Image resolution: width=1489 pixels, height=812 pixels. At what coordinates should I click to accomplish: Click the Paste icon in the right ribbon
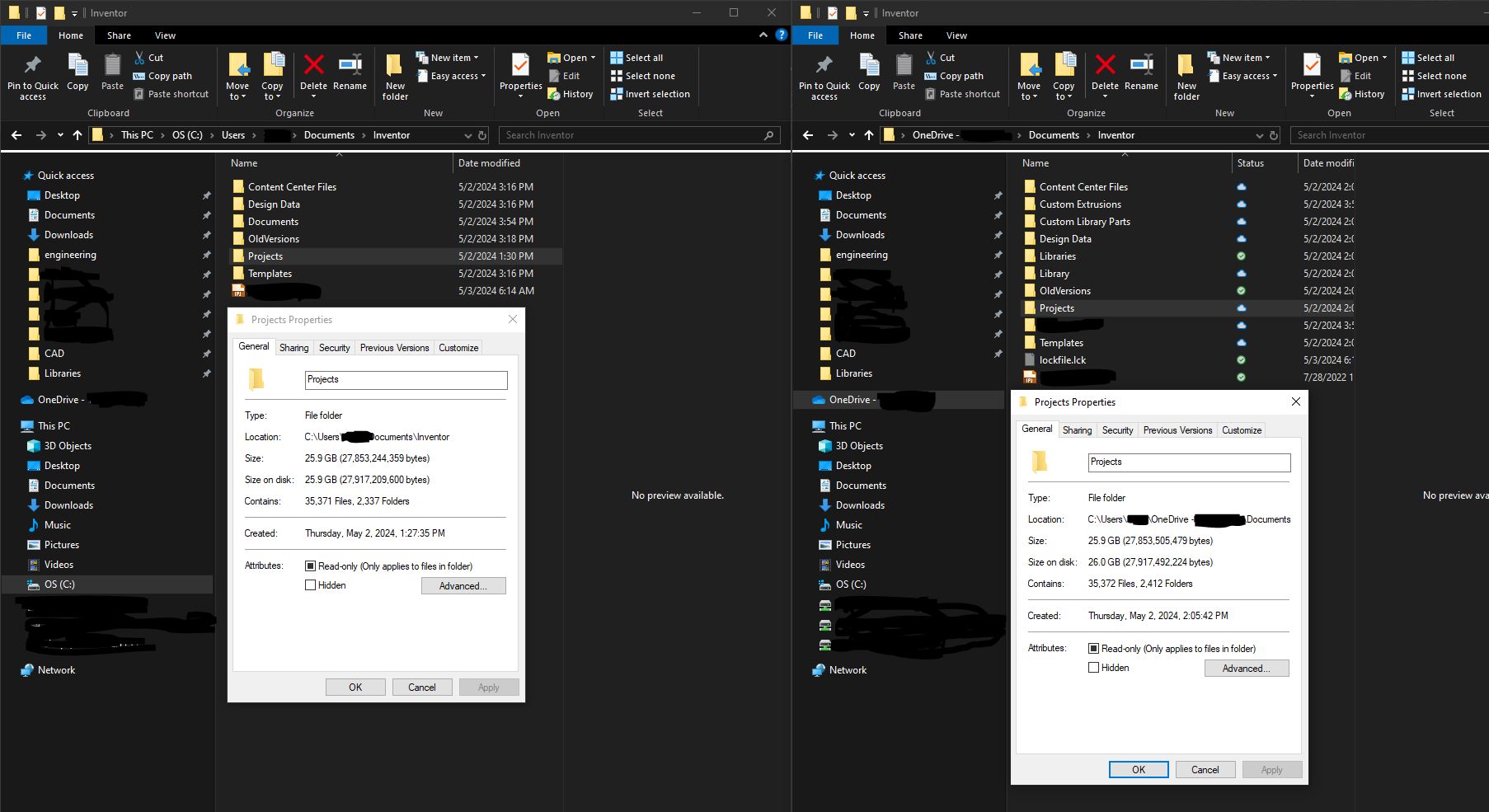(x=904, y=73)
